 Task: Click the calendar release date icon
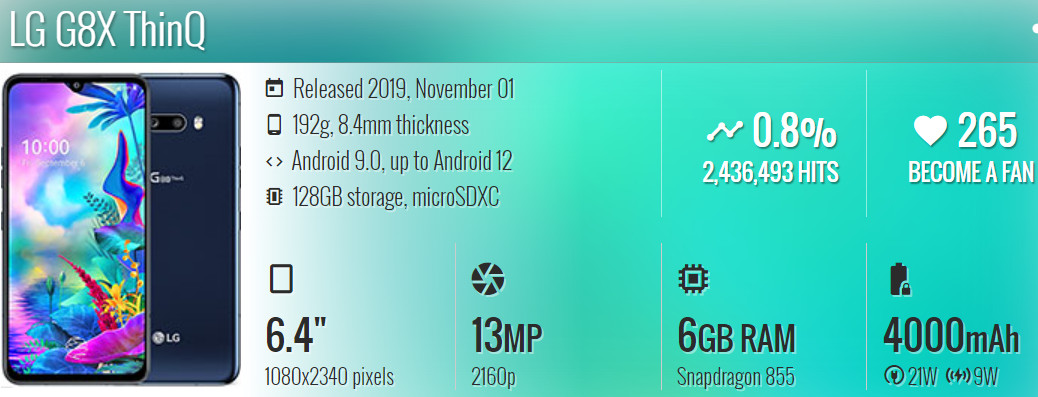(274, 88)
